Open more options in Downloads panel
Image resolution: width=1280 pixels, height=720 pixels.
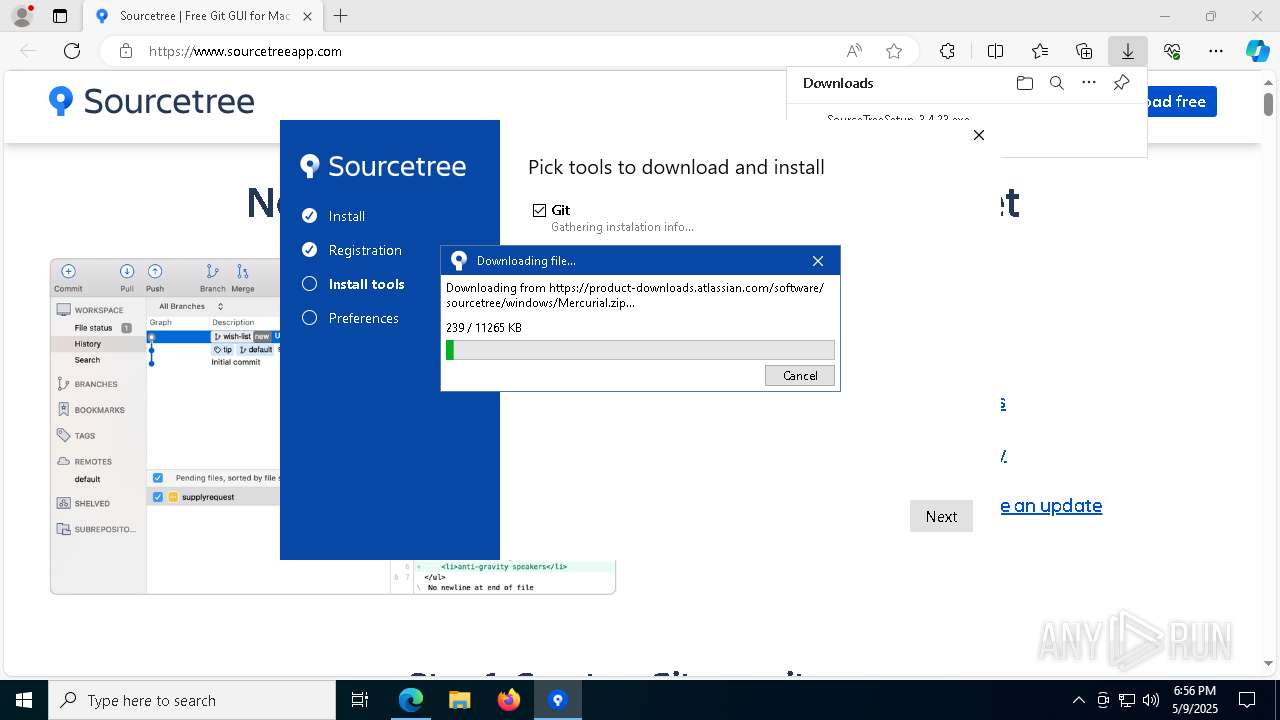click(x=1089, y=83)
